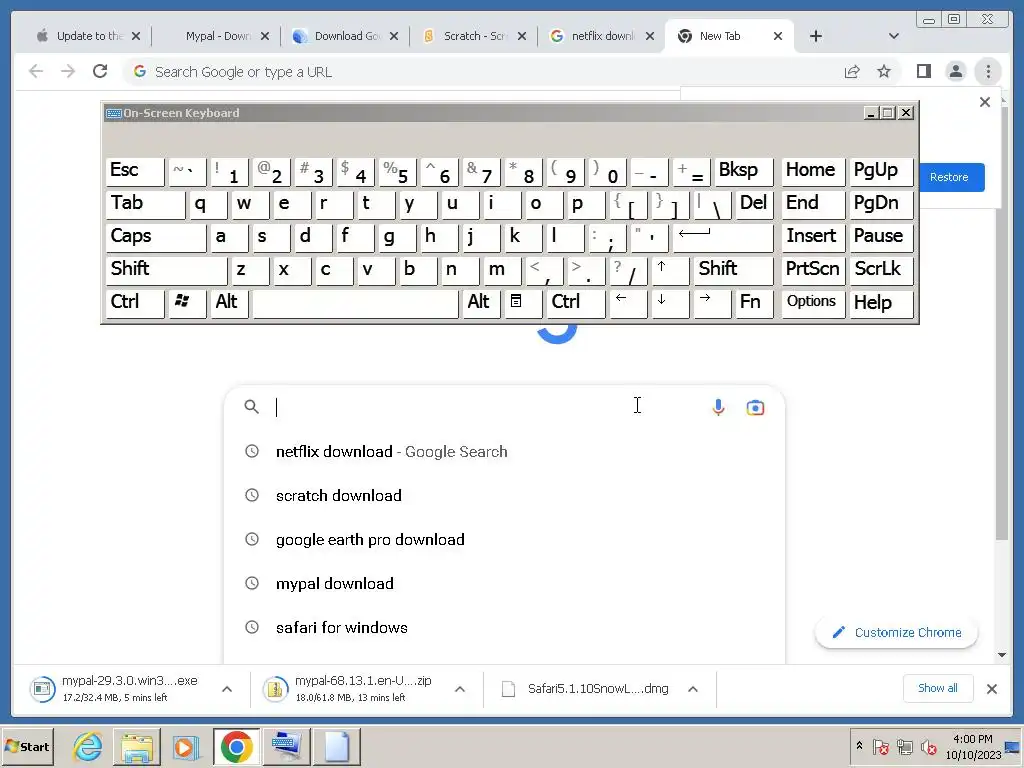This screenshot has width=1024, height=768.
Task: Open the tab search chevron dropdown
Action: click(x=893, y=36)
